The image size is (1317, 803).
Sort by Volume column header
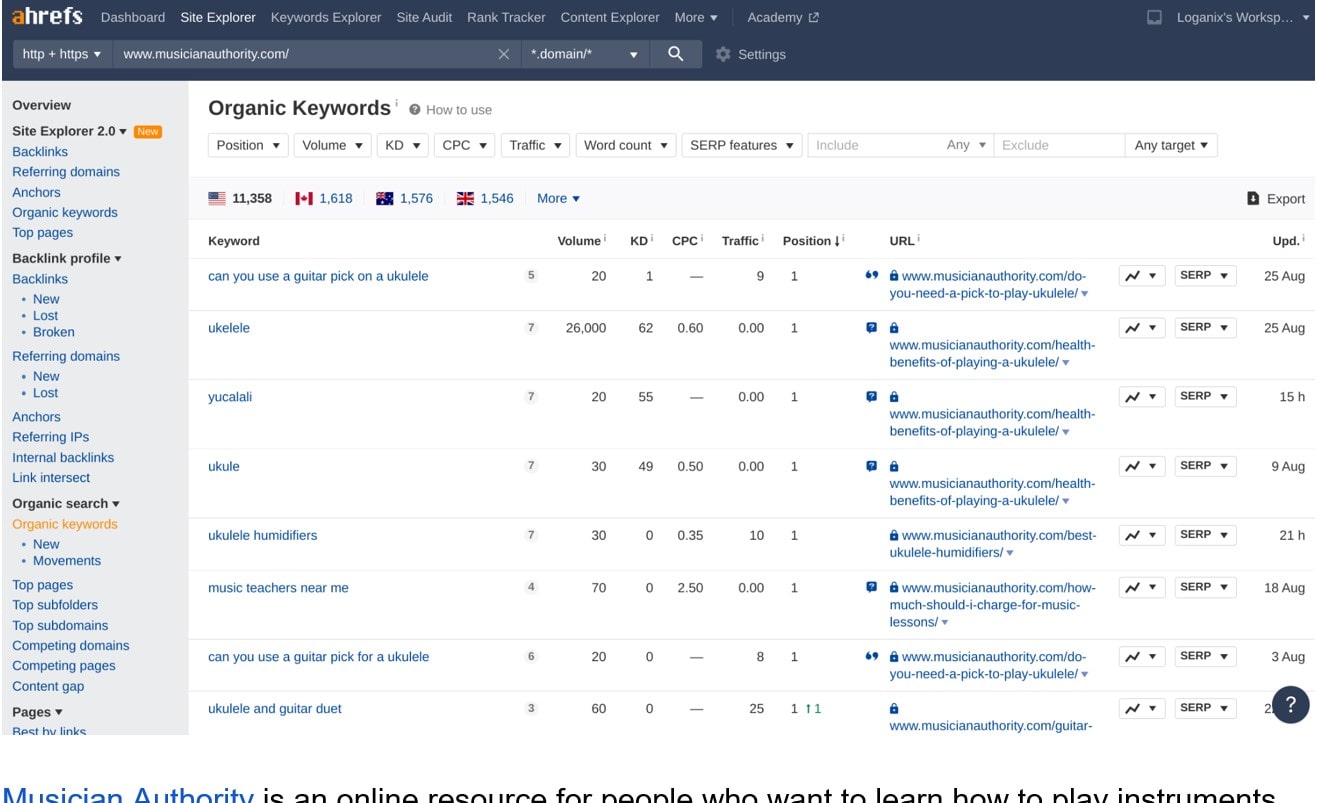[x=581, y=241]
